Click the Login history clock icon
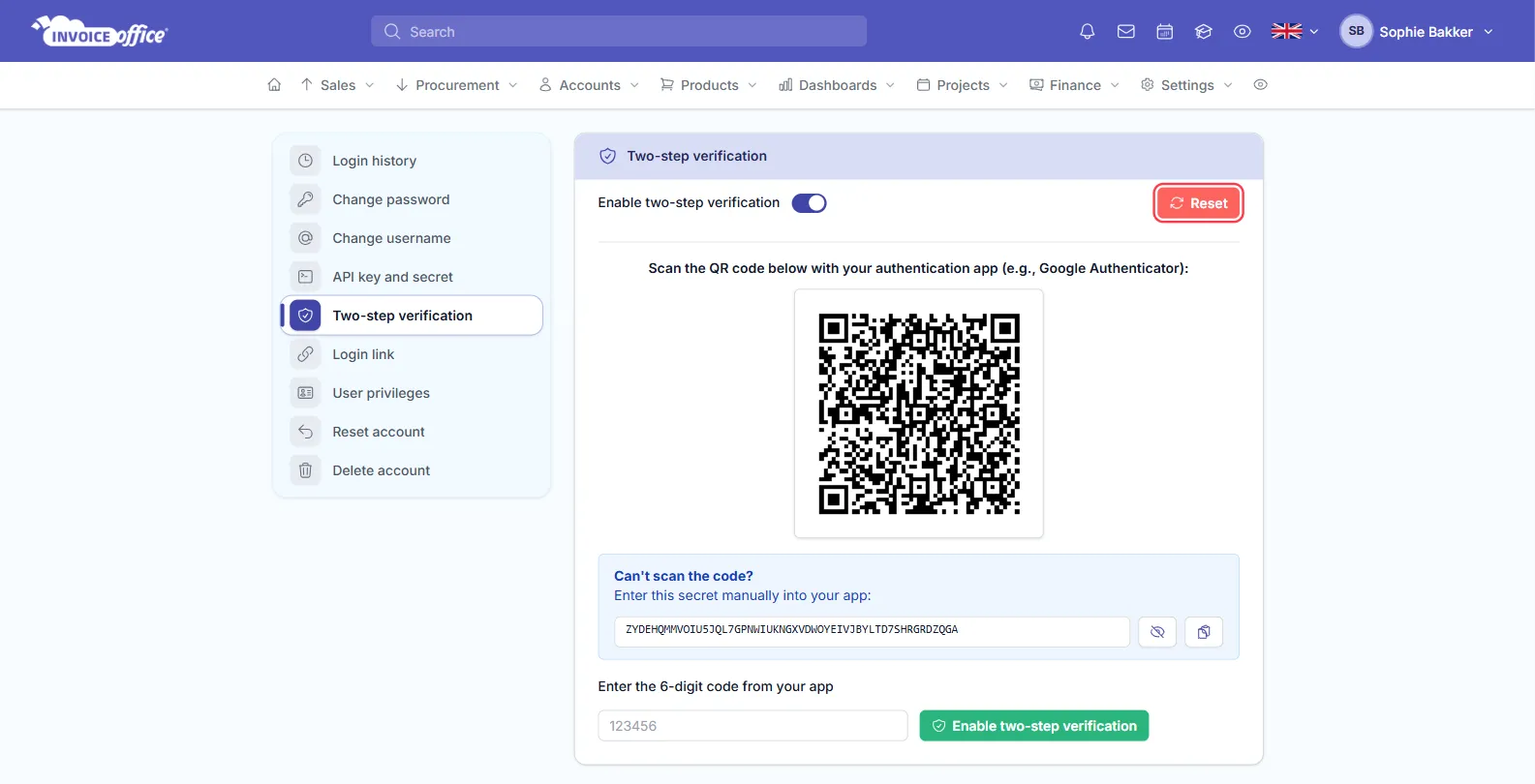Screen dimensions: 1535x784 [x=305, y=161]
